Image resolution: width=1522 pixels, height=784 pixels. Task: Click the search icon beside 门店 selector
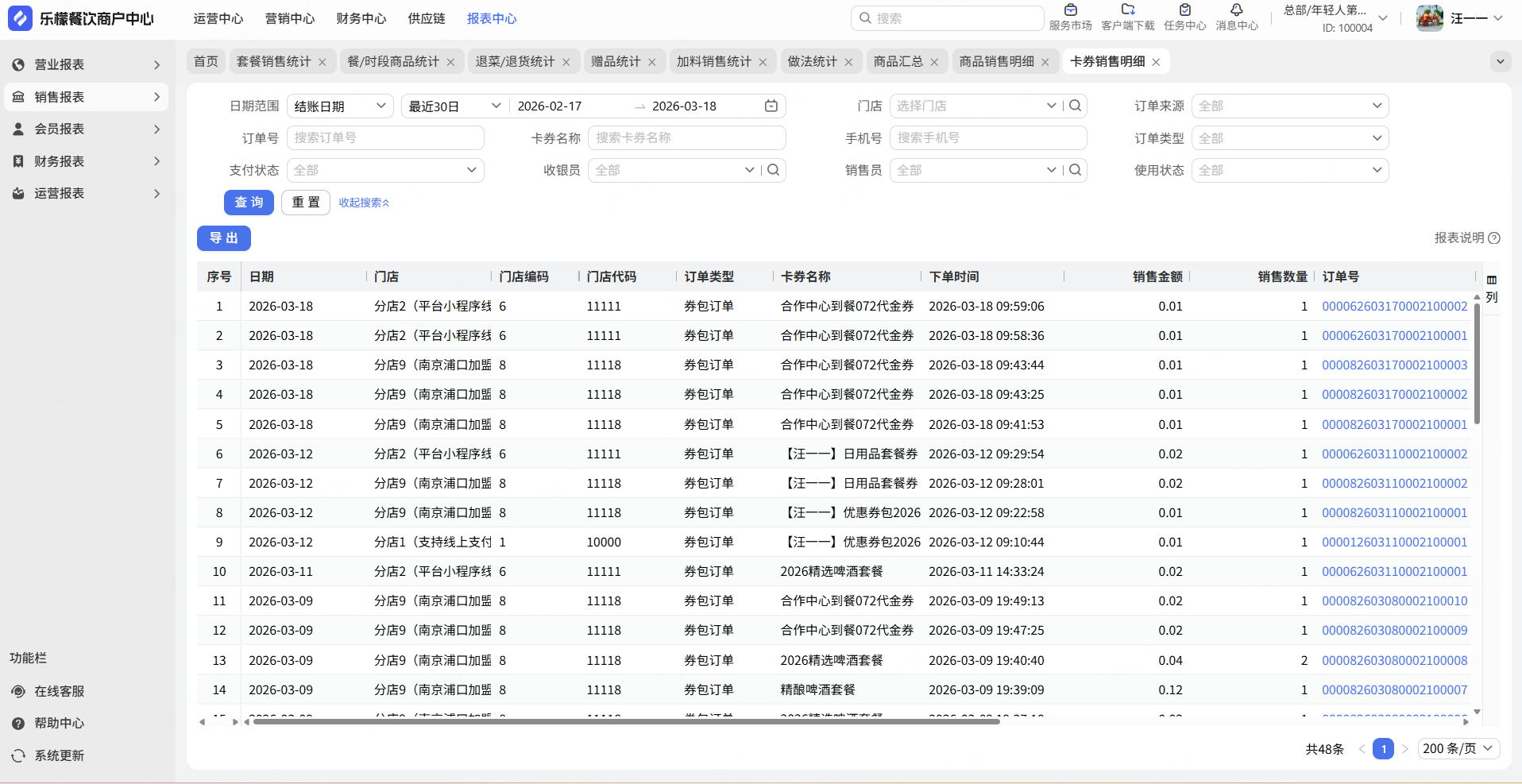[1075, 106]
